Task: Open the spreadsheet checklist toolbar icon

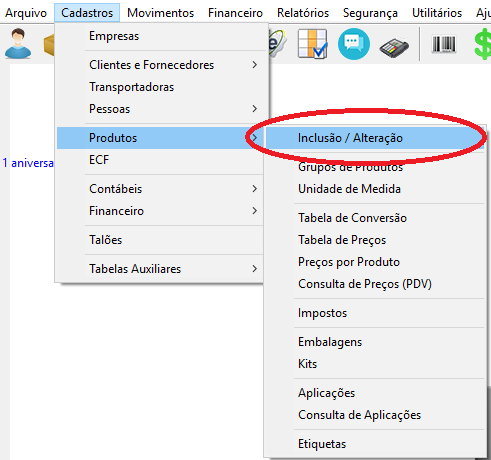Action: 312,44
